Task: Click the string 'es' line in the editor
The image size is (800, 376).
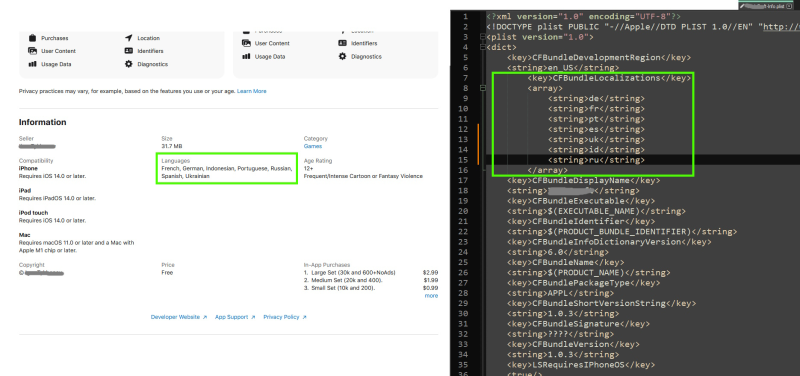Action: [596, 129]
